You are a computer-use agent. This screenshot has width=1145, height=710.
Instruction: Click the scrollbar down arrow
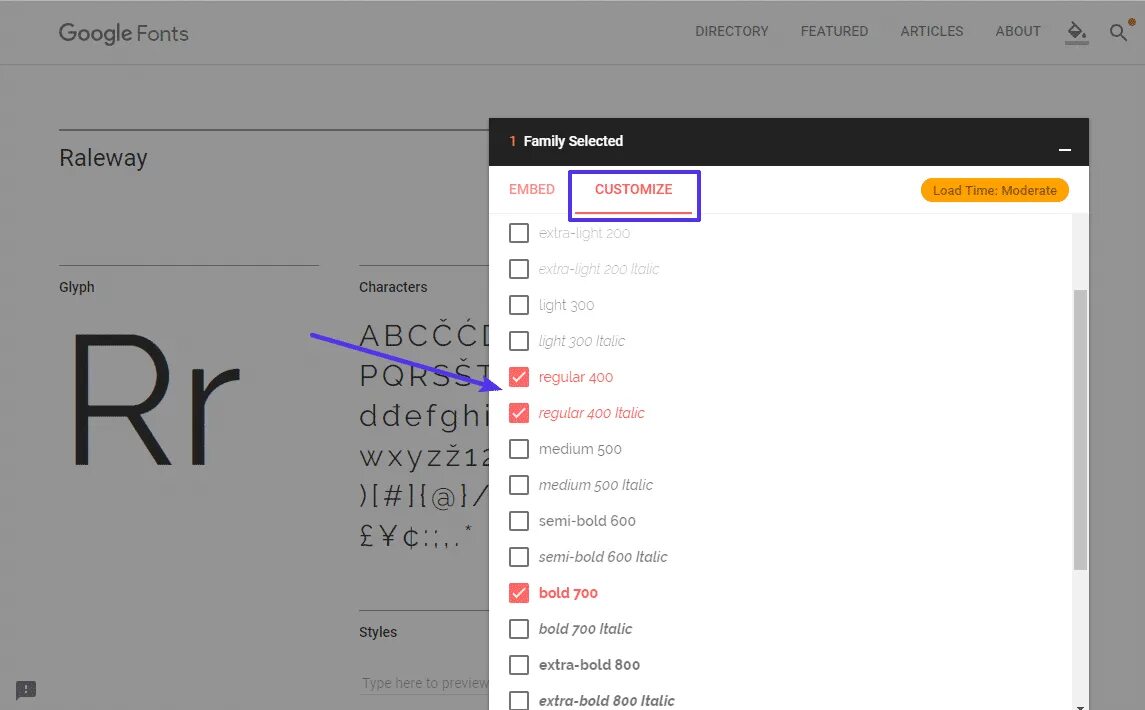coord(1080,706)
